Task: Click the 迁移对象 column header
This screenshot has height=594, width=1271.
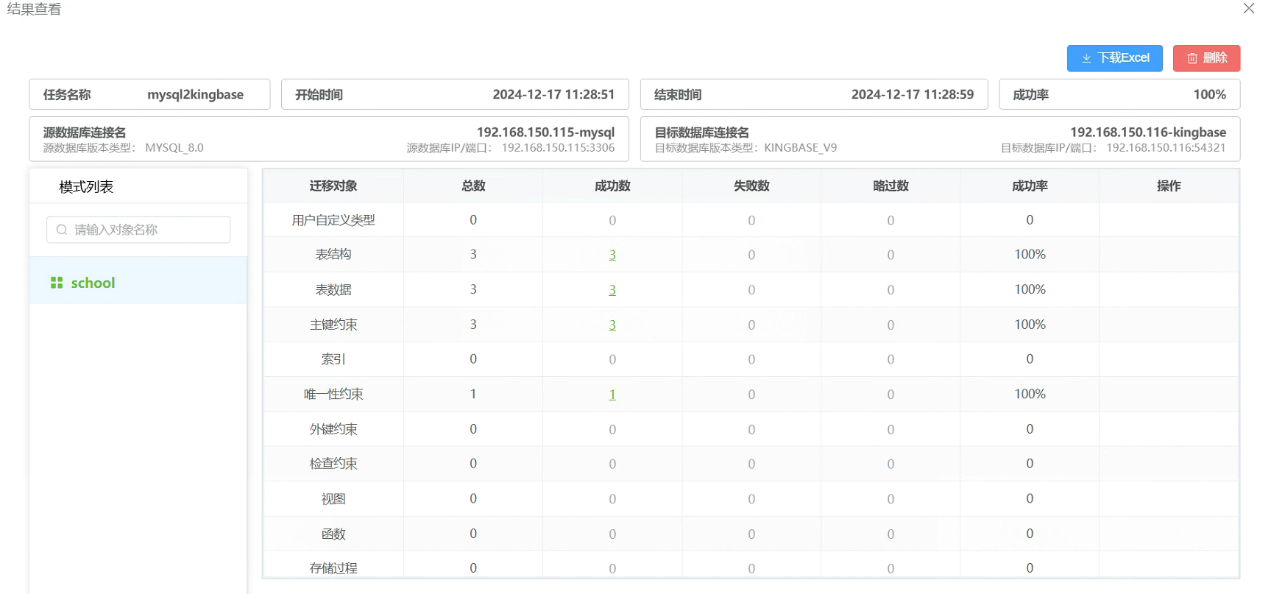Action: (x=333, y=186)
